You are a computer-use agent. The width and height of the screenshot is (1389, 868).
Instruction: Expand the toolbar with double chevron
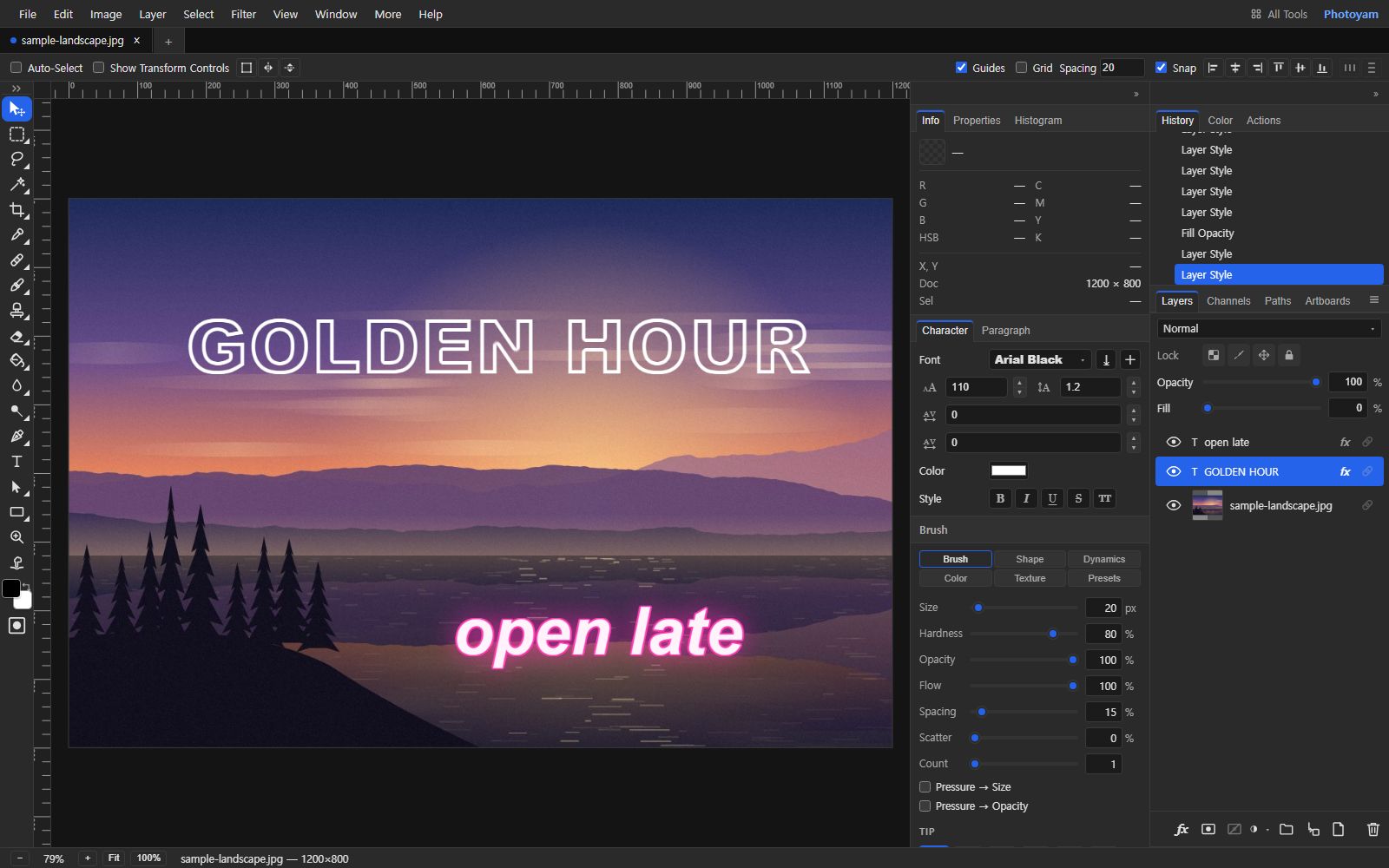16,89
